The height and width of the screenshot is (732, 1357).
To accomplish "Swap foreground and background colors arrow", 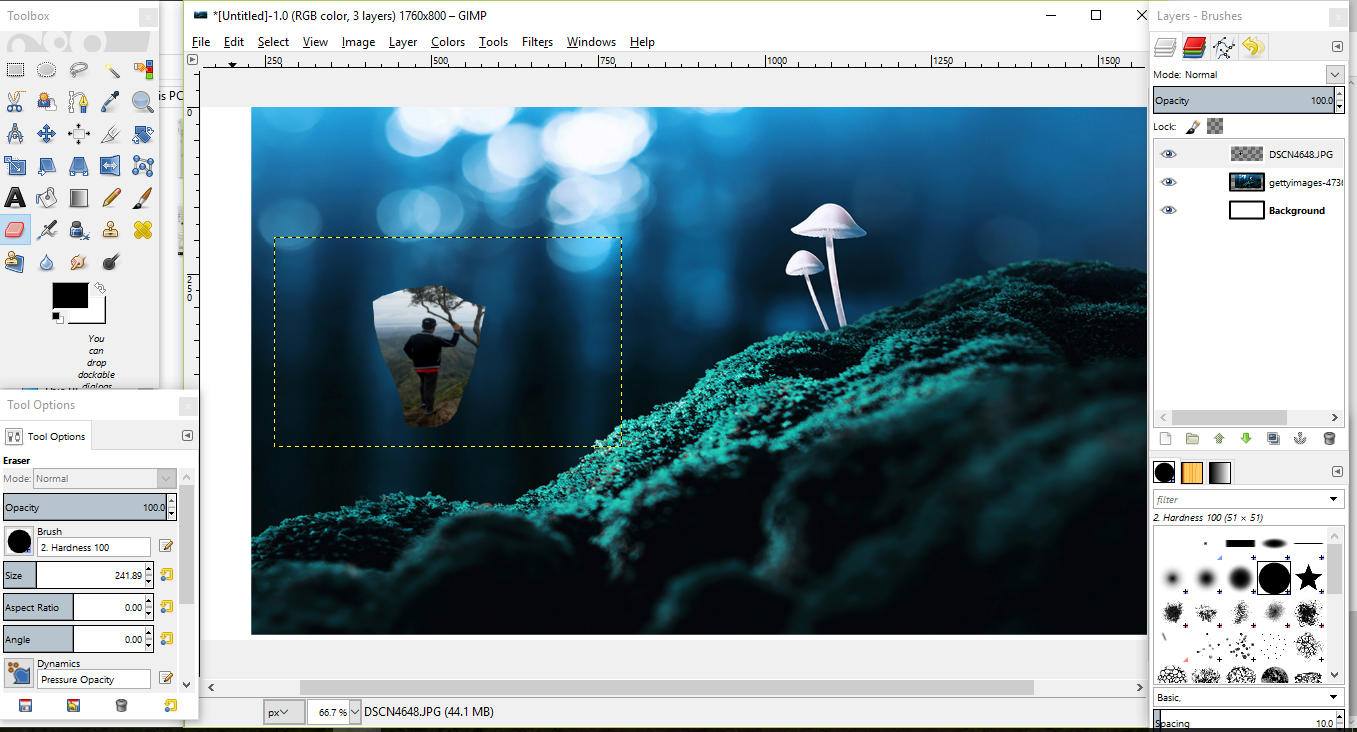I will click(x=100, y=289).
